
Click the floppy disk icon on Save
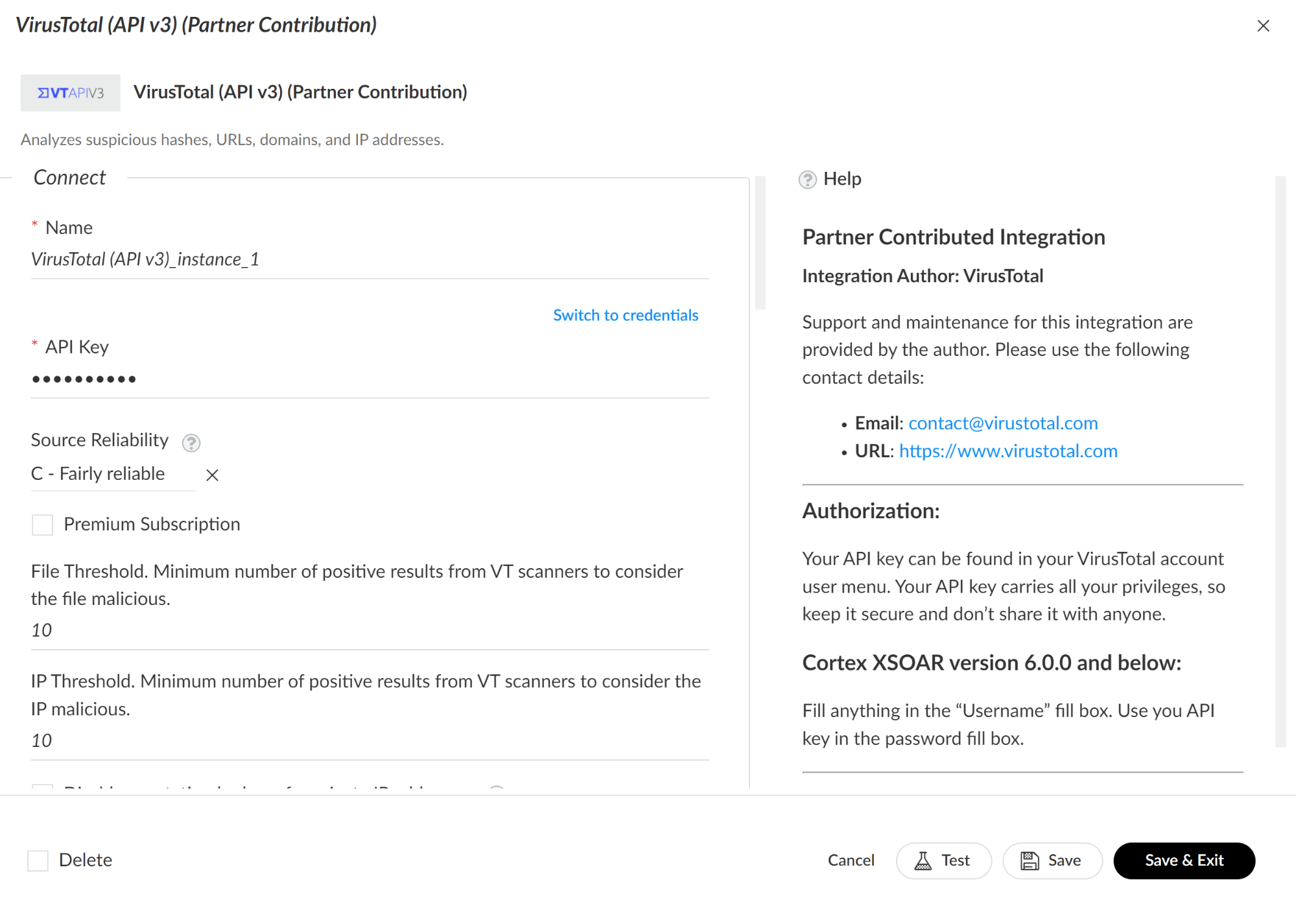pos(1030,860)
